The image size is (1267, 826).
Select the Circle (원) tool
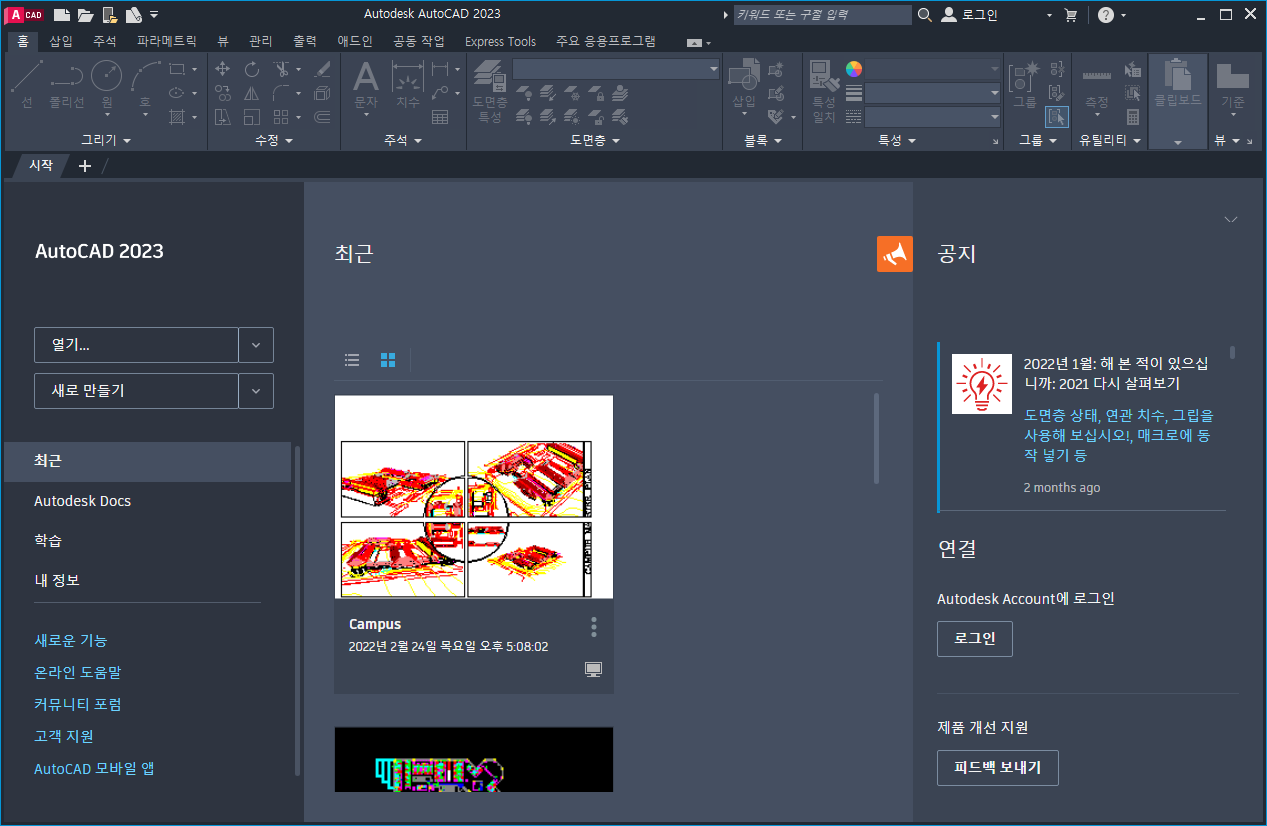click(x=107, y=84)
